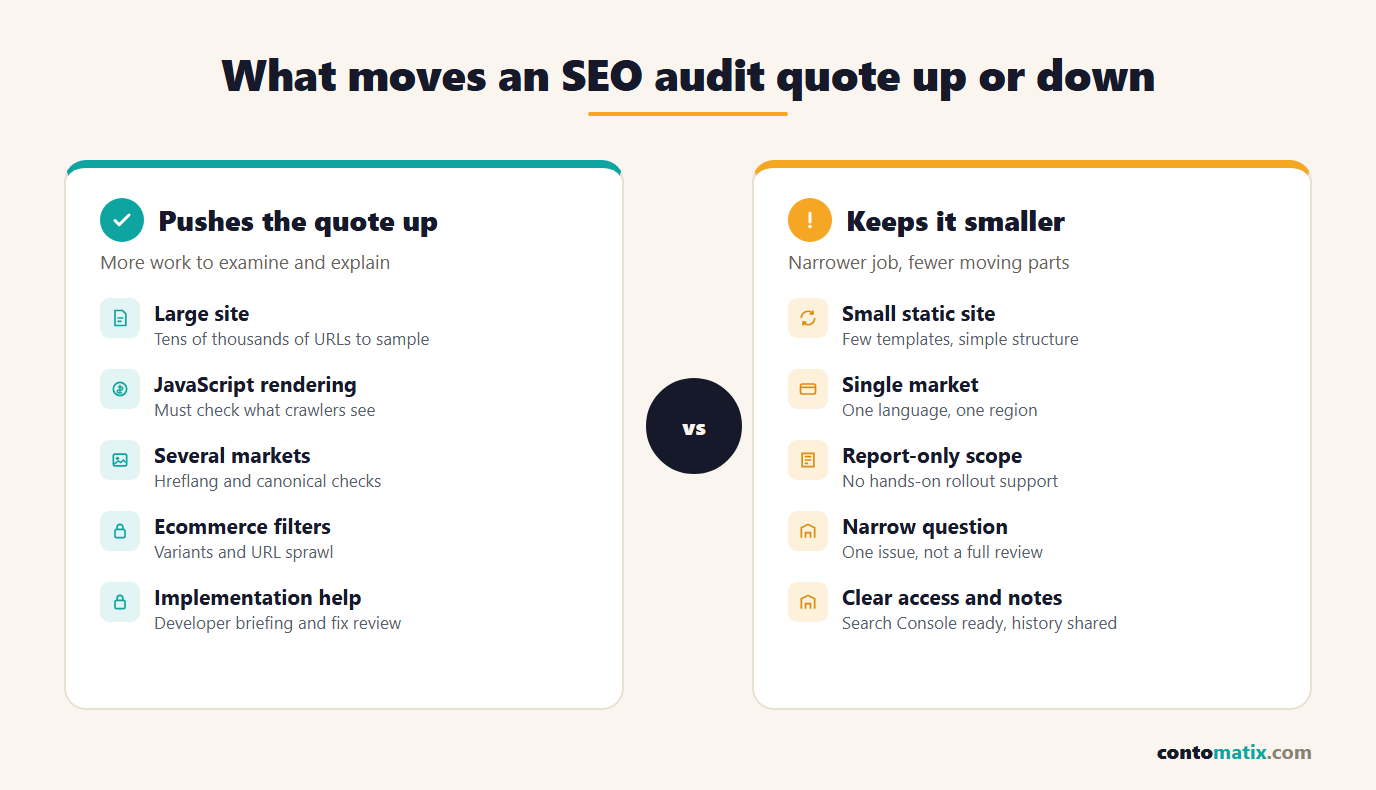Click the heading Keeps it smaller
This screenshot has height=790, width=1376.
(955, 221)
